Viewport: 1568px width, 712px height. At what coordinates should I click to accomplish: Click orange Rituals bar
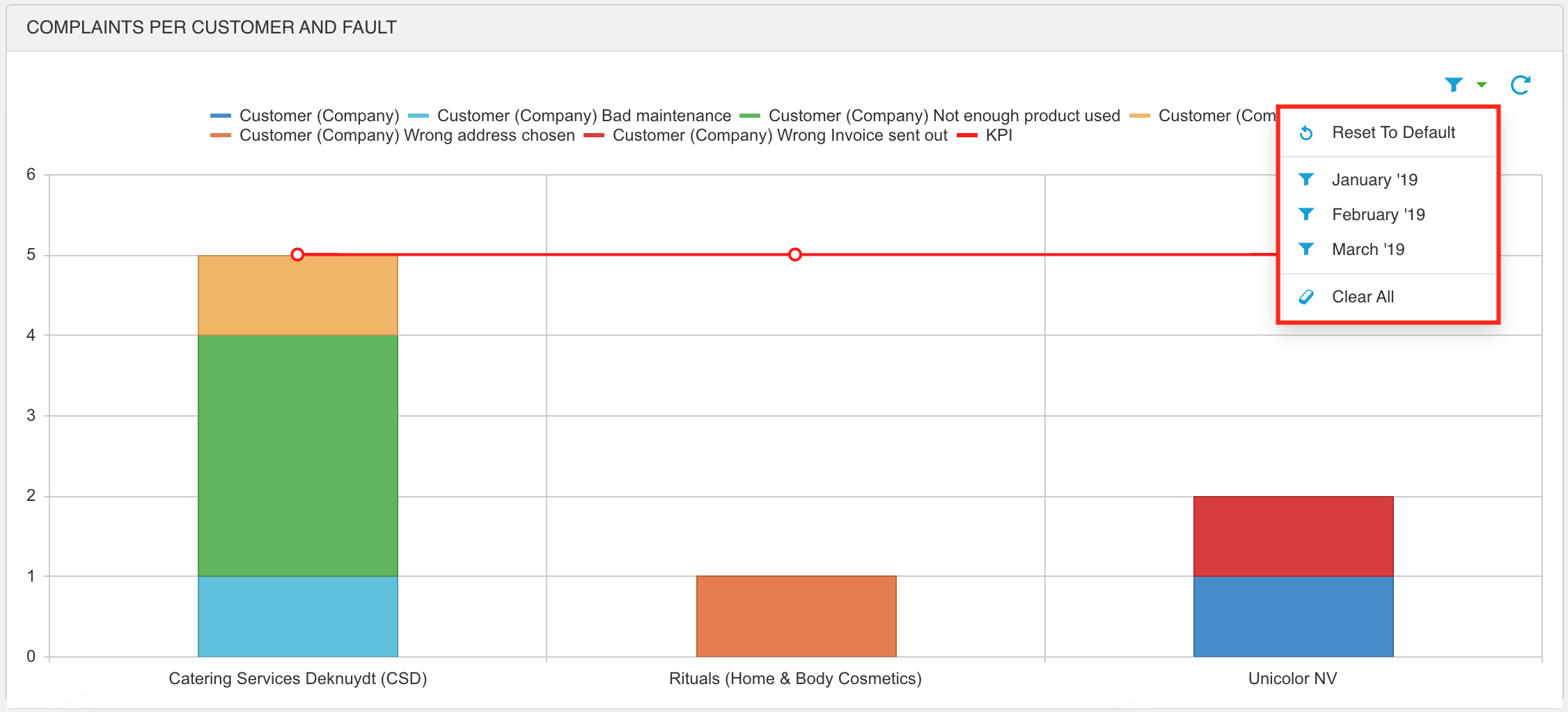point(796,617)
